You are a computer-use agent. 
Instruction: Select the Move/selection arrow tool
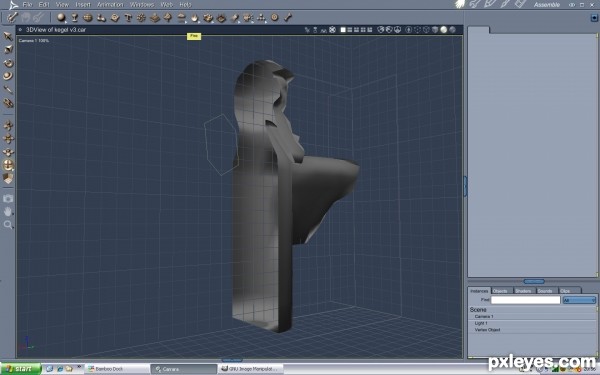pos(8,36)
